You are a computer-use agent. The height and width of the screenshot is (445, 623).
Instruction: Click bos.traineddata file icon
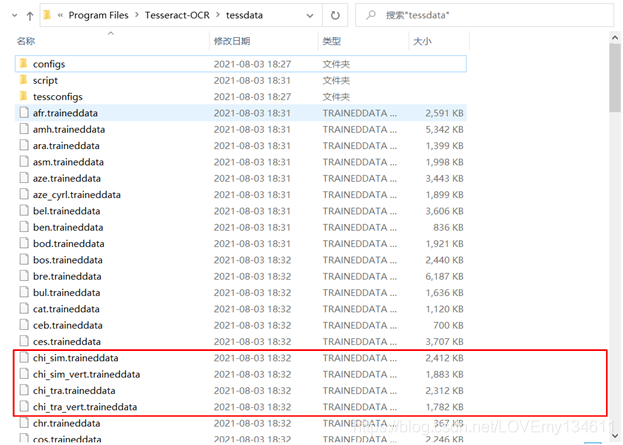pos(24,259)
